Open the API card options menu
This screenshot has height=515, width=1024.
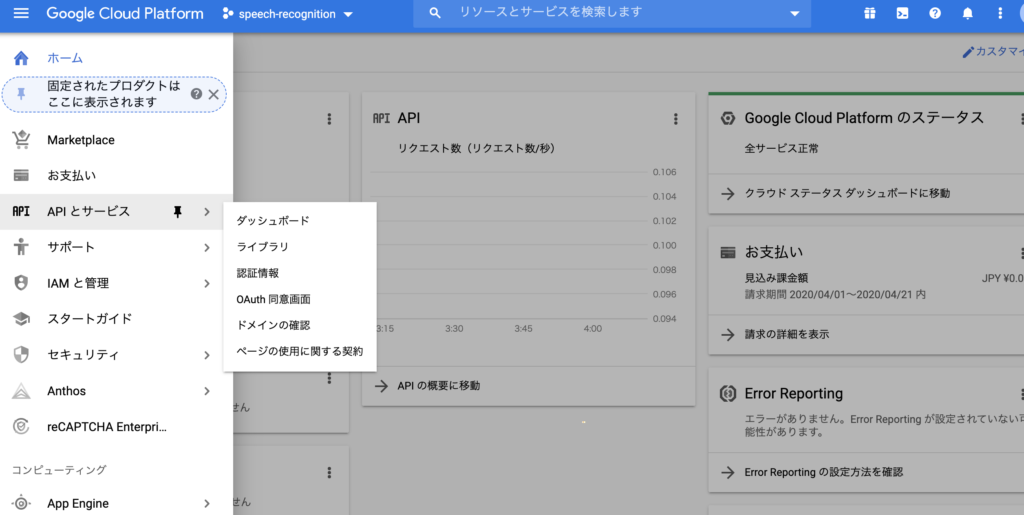[x=675, y=119]
